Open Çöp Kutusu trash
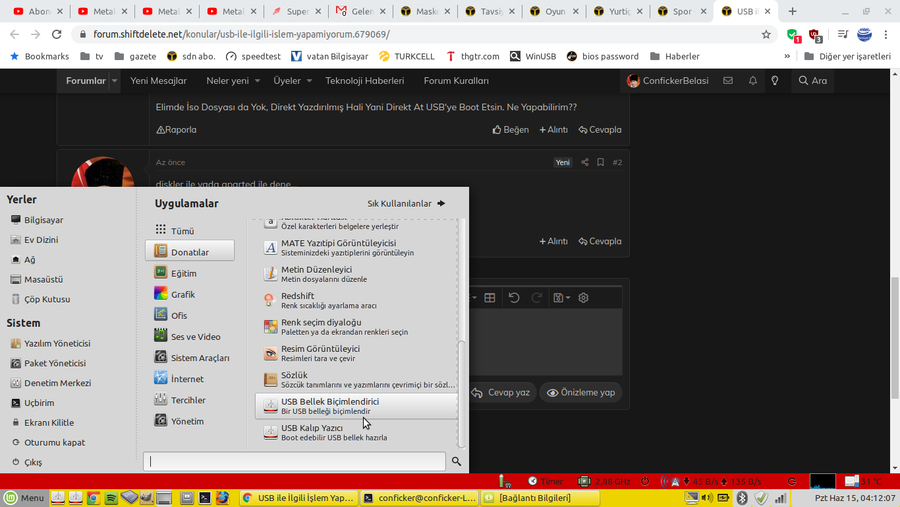The image size is (900, 507). (40, 299)
